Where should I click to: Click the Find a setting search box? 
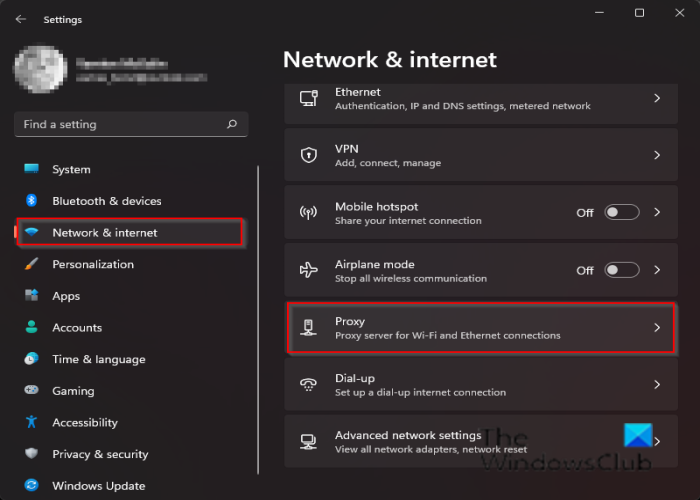coord(120,125)
